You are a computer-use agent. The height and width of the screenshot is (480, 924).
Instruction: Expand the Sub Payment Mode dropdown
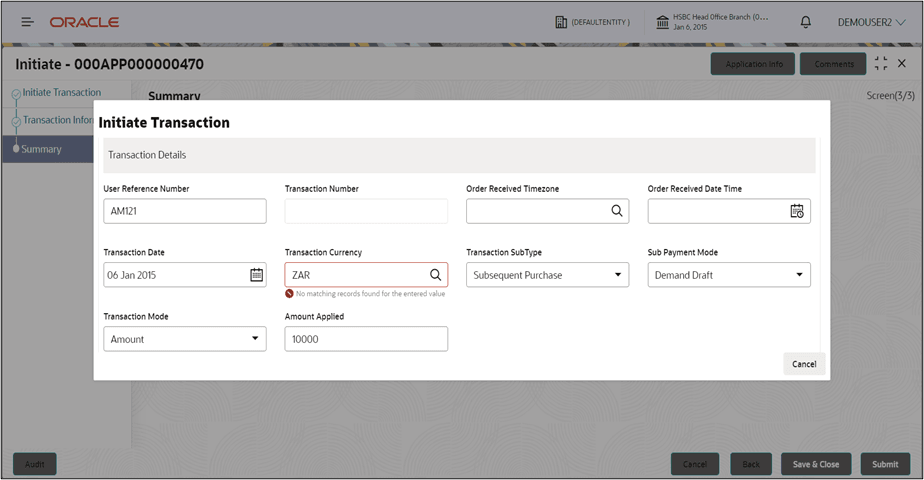(729, 275)
